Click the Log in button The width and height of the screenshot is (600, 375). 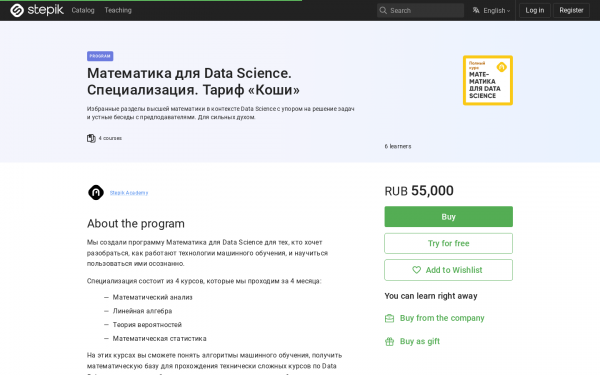[x=535, y=10]
